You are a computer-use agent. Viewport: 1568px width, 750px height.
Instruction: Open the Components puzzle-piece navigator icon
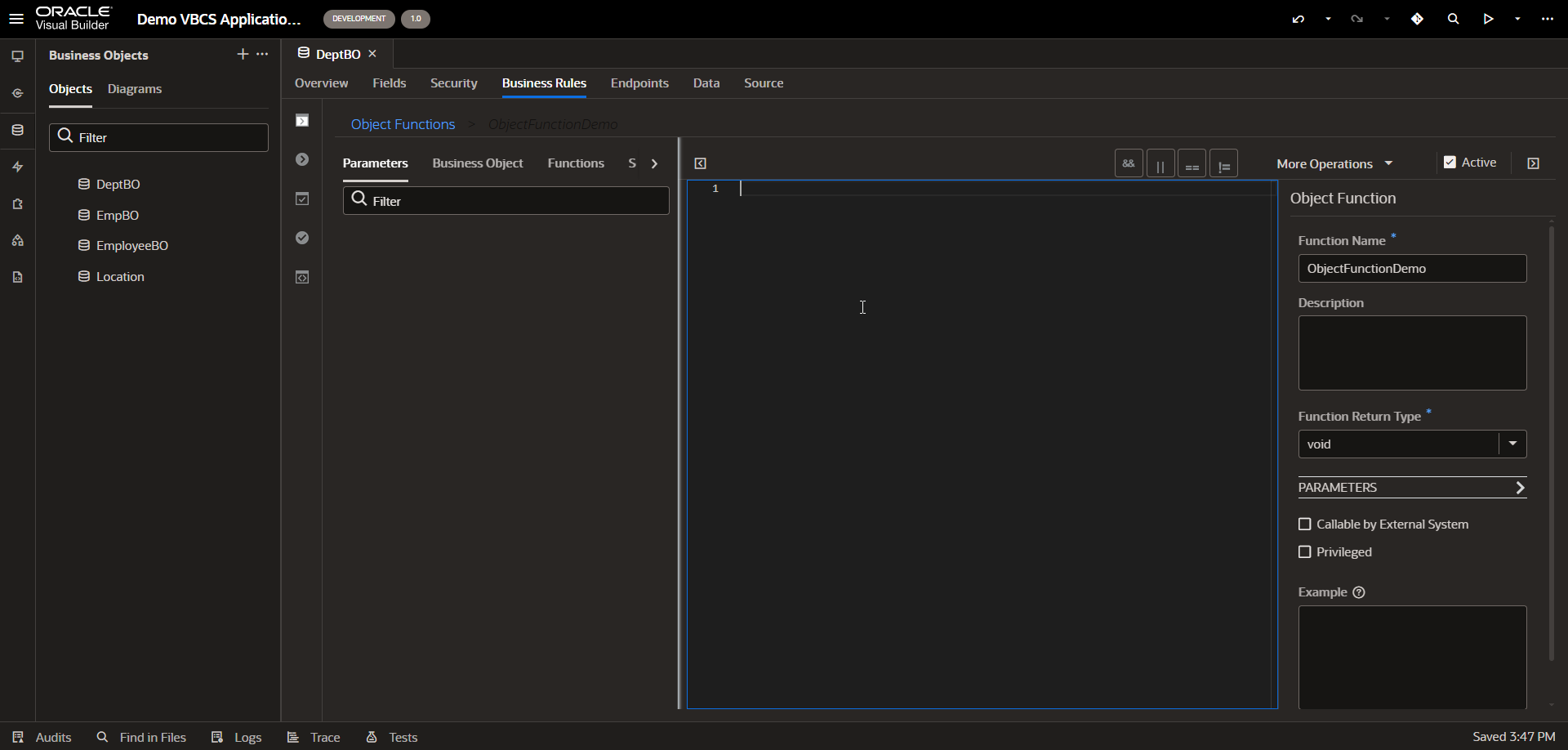tap(17, 204)
